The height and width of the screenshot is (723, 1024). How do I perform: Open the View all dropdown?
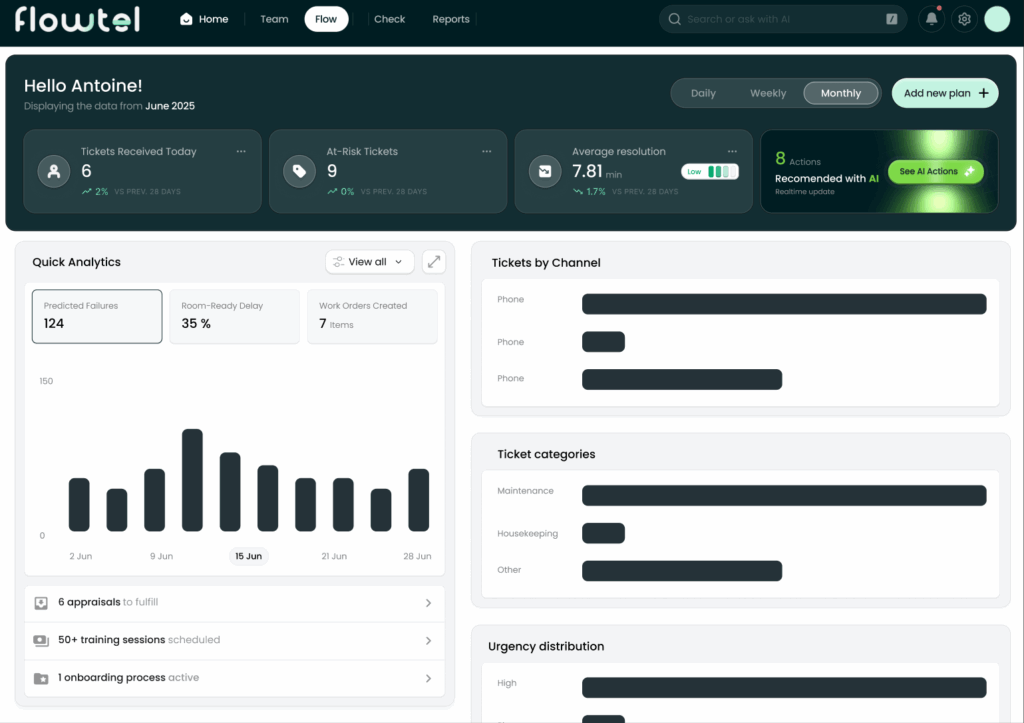point(370,262)
